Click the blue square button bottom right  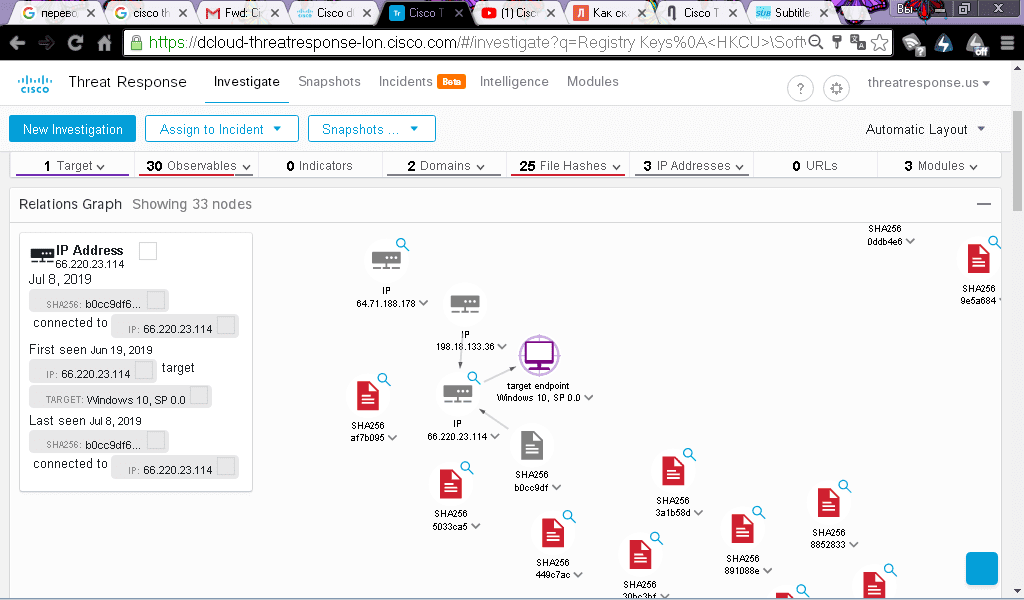[982, 568]
